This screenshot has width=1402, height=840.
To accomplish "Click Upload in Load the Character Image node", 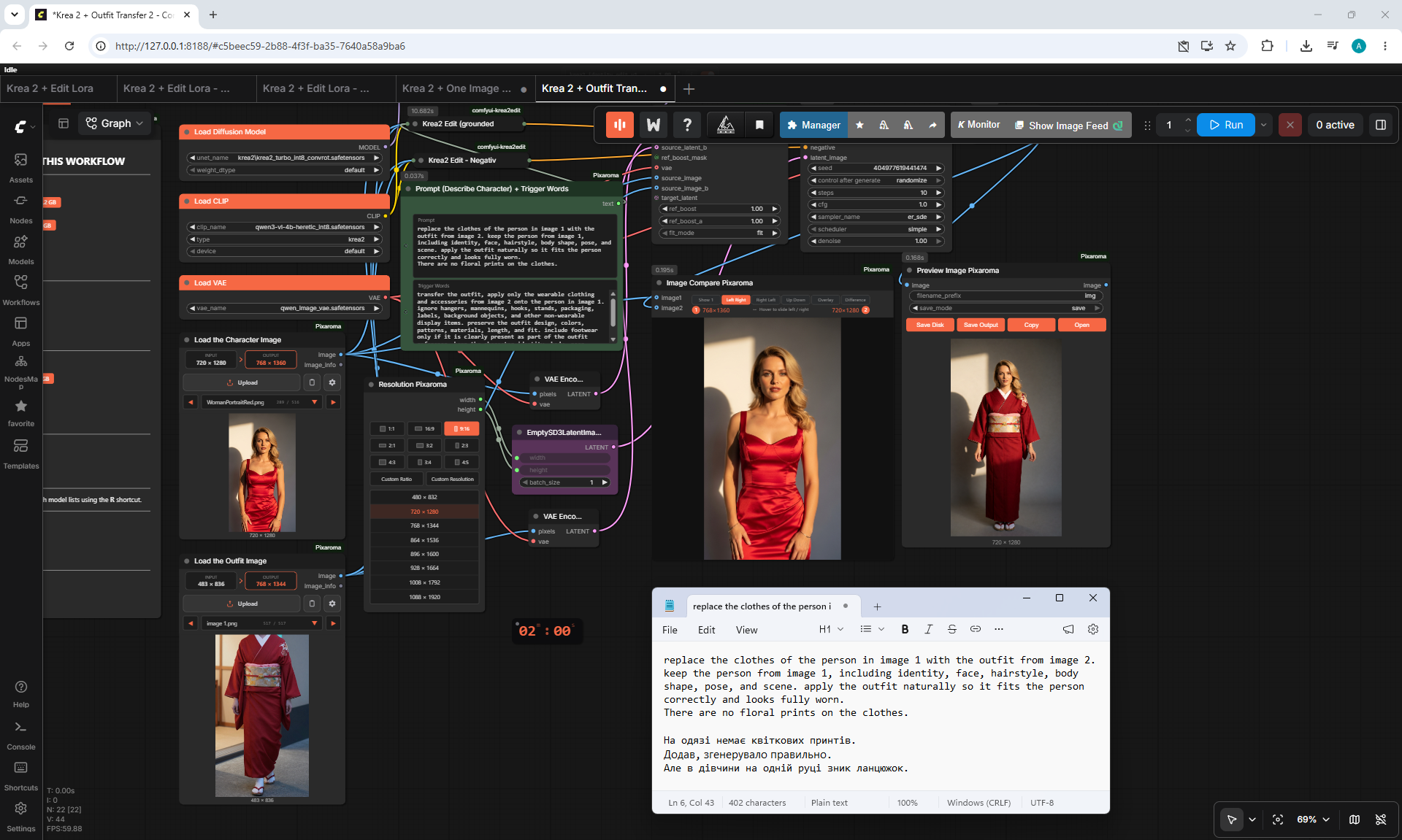I will pyautogui.click(x=242, y=382).
